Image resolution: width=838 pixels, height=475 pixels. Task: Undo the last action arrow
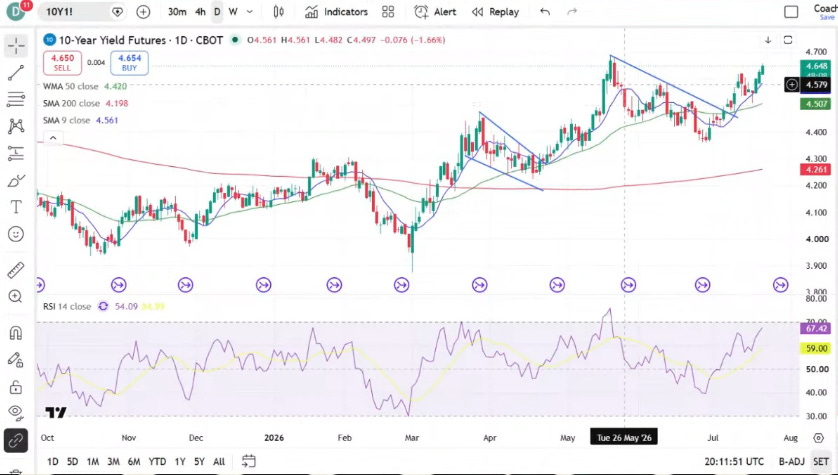545,12
